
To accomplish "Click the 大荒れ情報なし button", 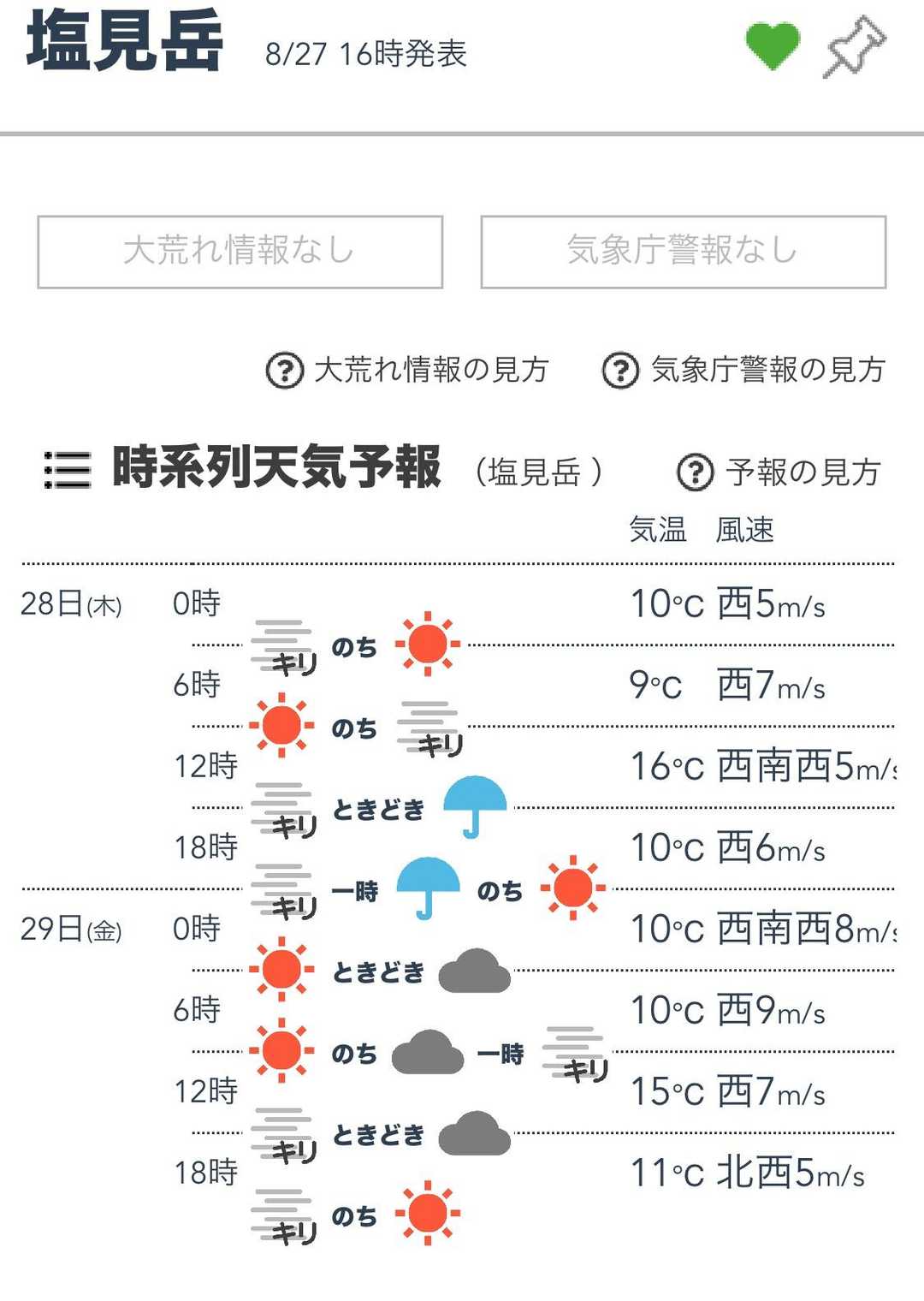I will click(x=240, y=252).
